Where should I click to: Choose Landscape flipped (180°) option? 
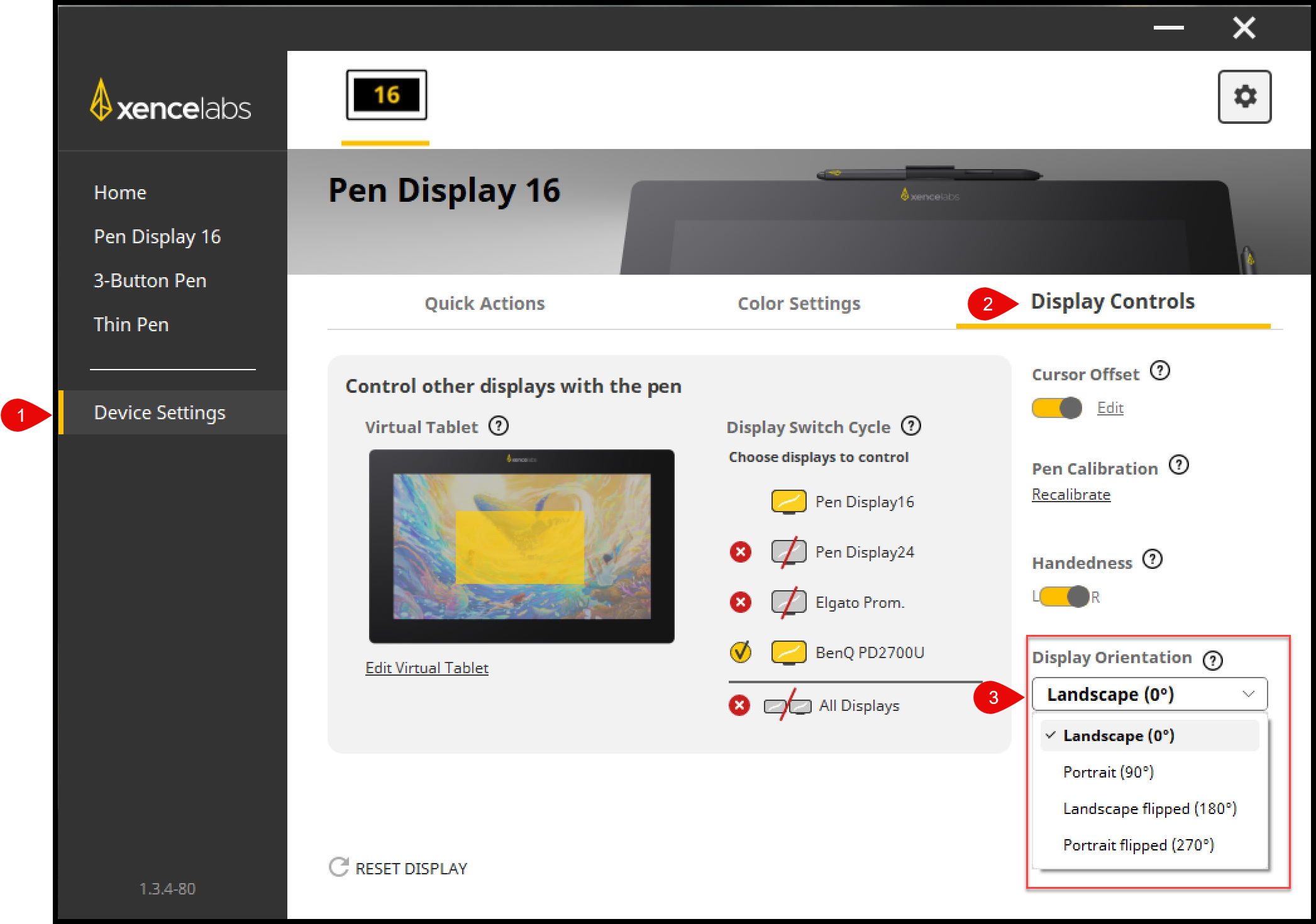pyautogui.click(x=1149, y=808)
